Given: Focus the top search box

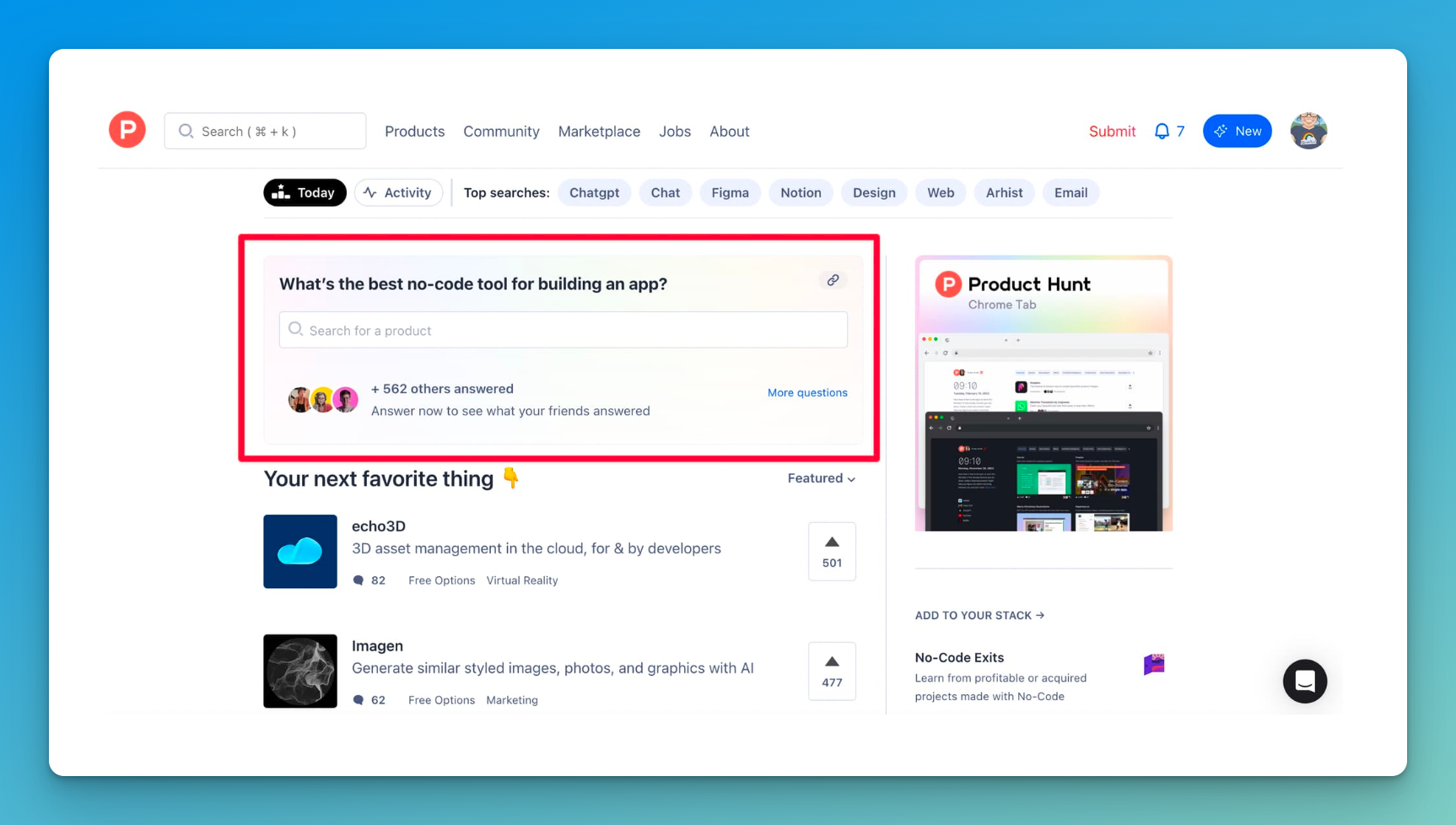Looking at the screenshot, I should 265,131.
